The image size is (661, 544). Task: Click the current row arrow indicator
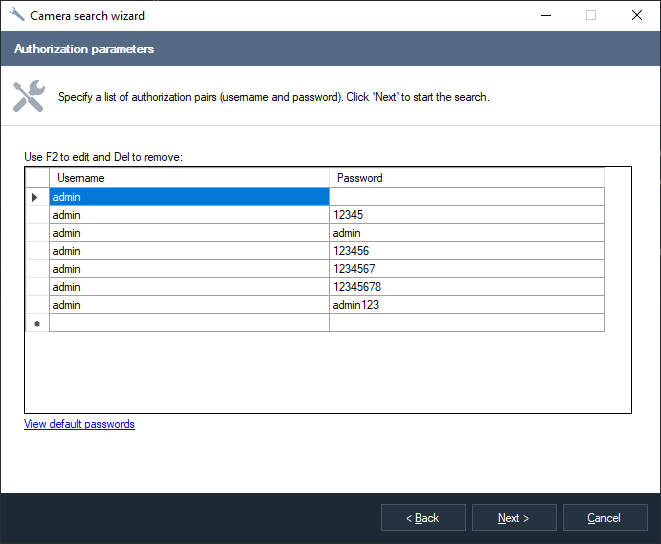[x=36, y=197]
